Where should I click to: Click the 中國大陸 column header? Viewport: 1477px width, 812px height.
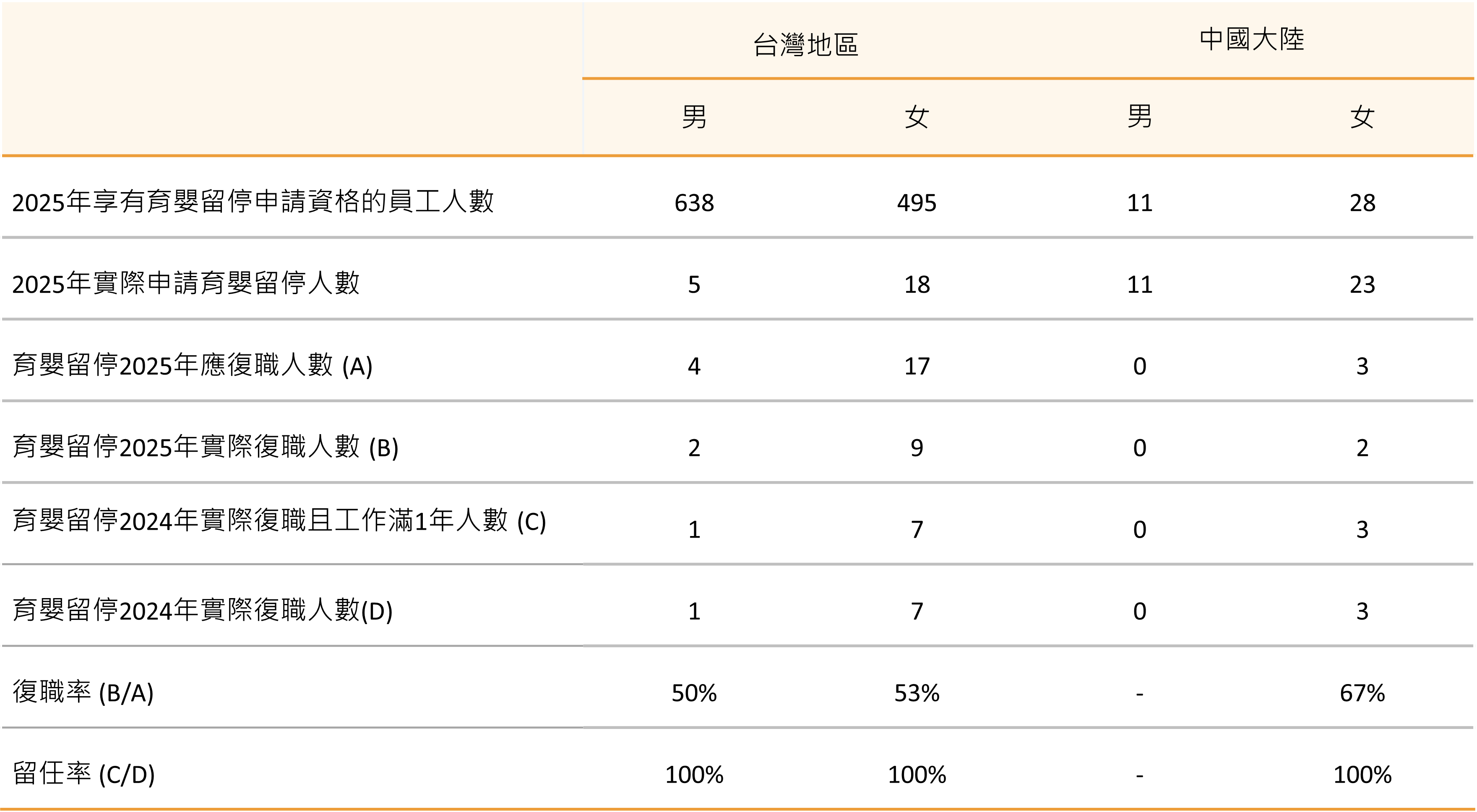click(x=1252, y=39)
